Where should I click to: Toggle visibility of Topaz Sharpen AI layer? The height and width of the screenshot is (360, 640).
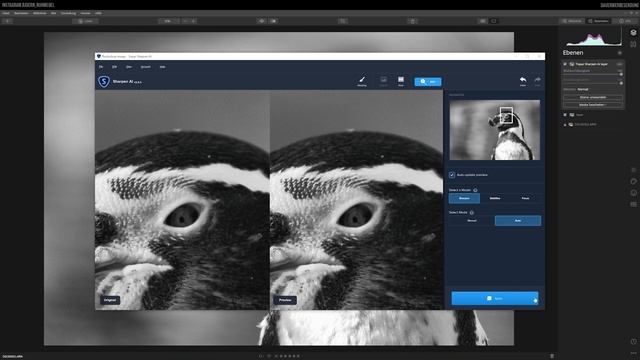coord(565,64)
